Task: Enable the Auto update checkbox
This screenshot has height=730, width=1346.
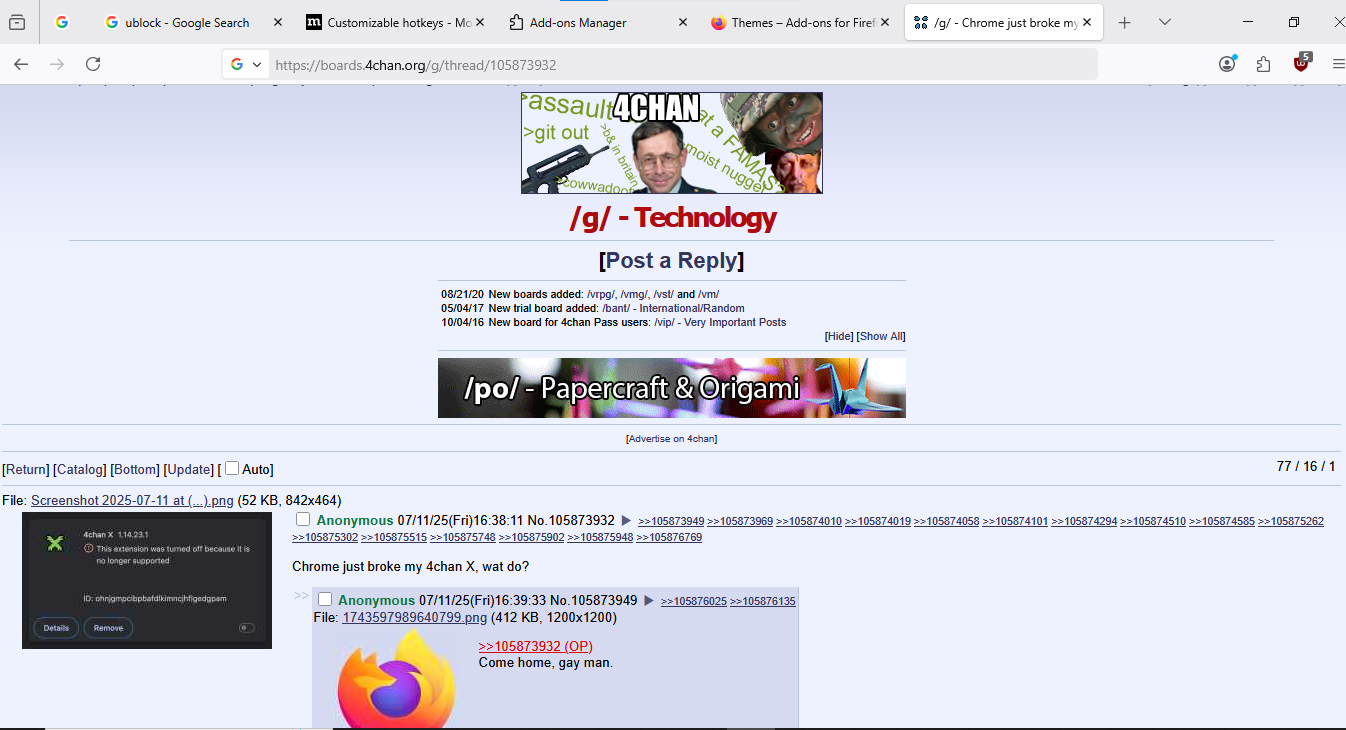Action: coord(232,468)
